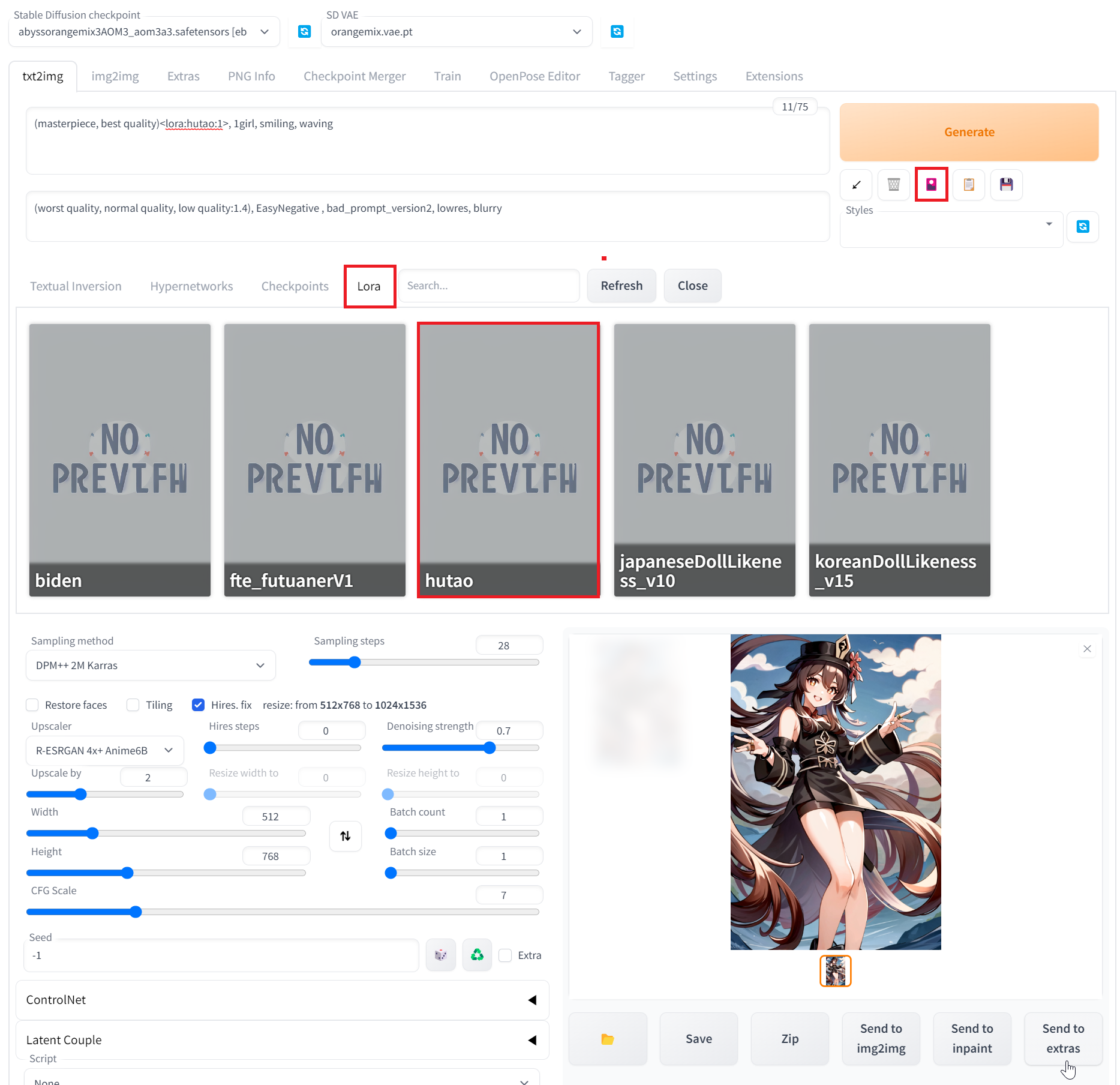Select the Checkpoints extra networks tab
The height and width of the screenshot is (1085, 1120).
(295, 286)
